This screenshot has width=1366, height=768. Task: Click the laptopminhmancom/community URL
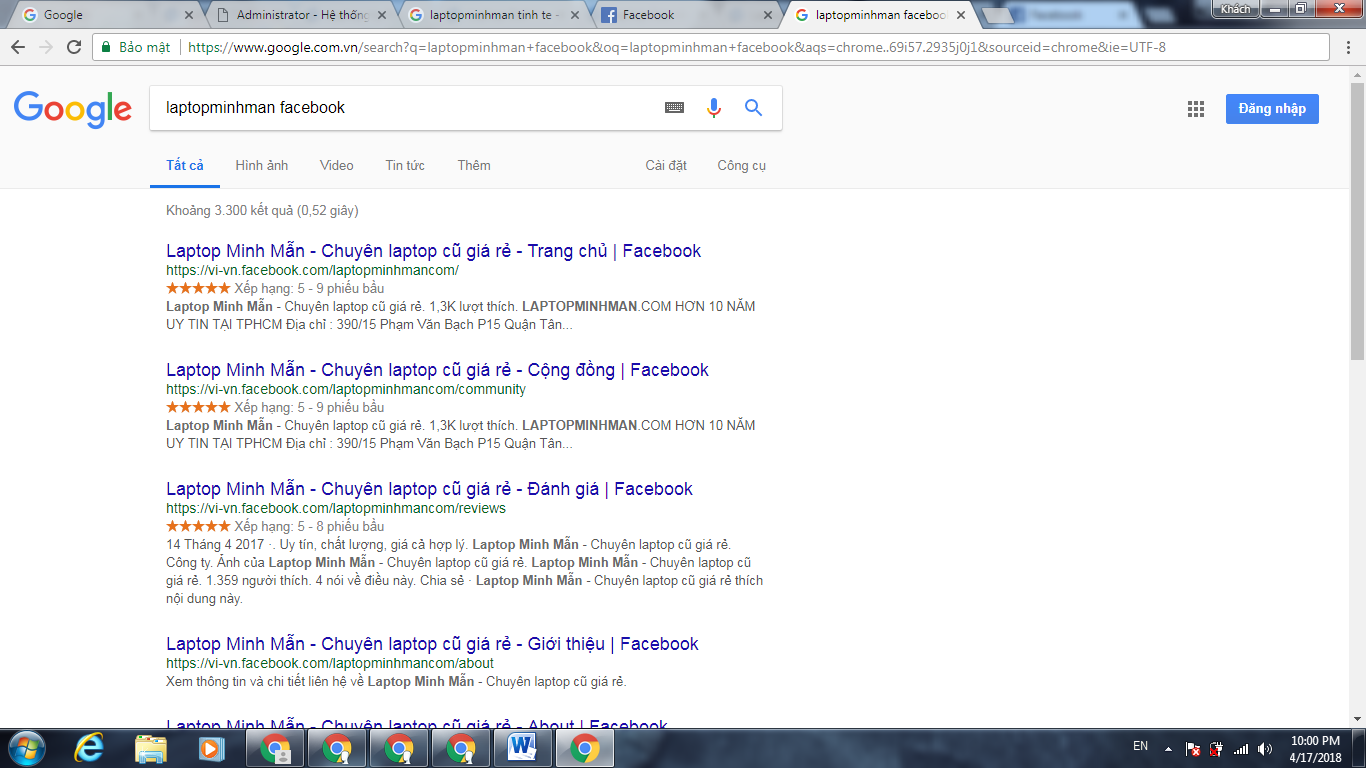point(346,389)
